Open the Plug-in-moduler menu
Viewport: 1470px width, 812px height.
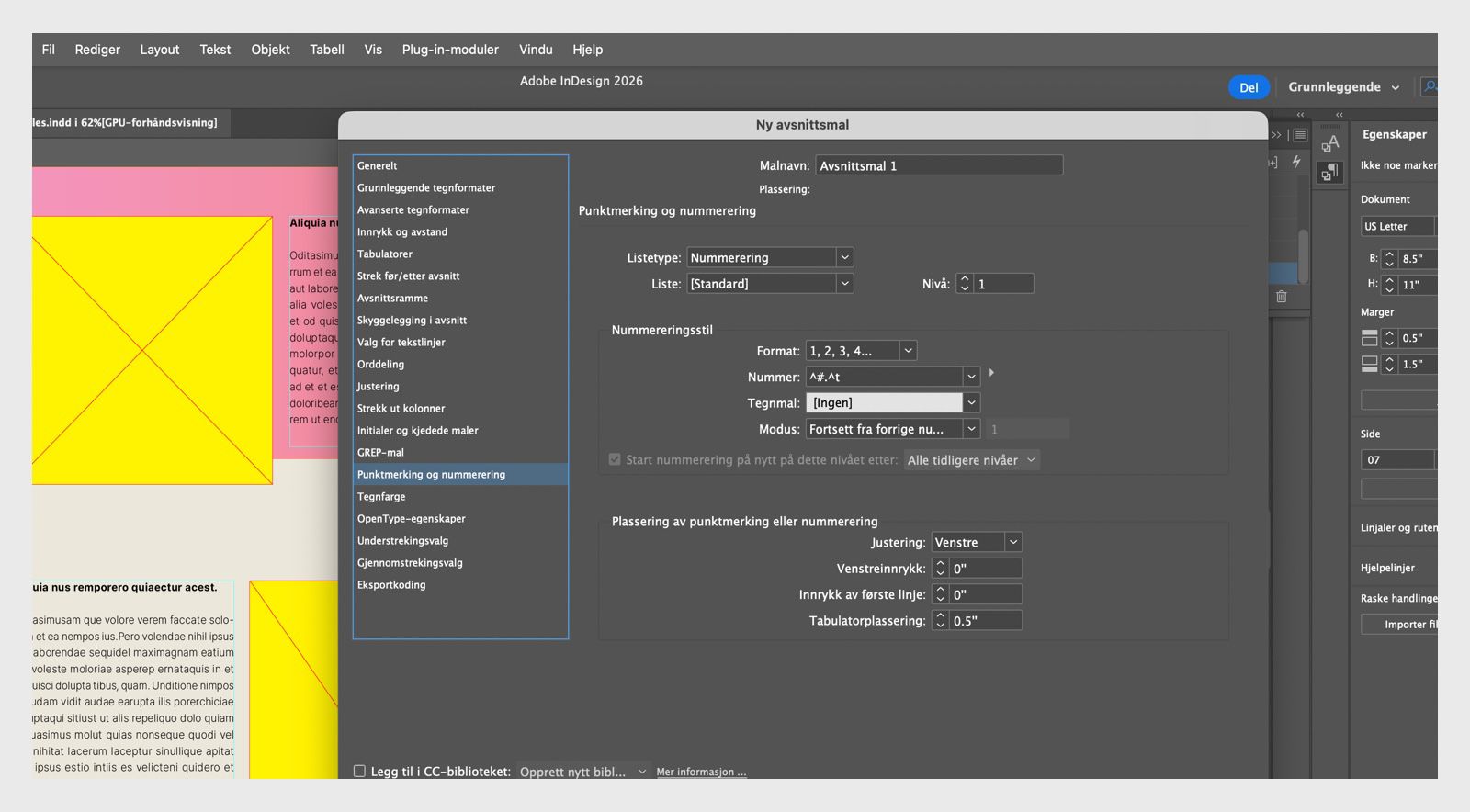coord(450,50)
